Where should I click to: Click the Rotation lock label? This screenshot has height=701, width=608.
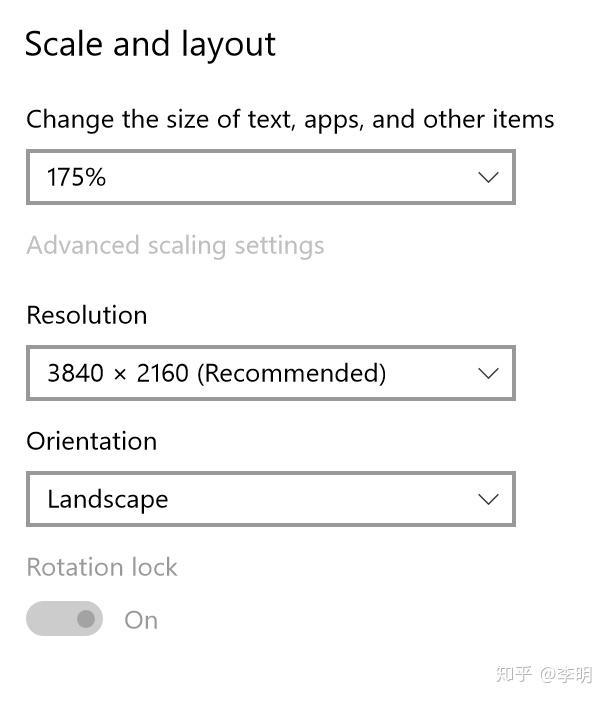[x=102, y=567]
